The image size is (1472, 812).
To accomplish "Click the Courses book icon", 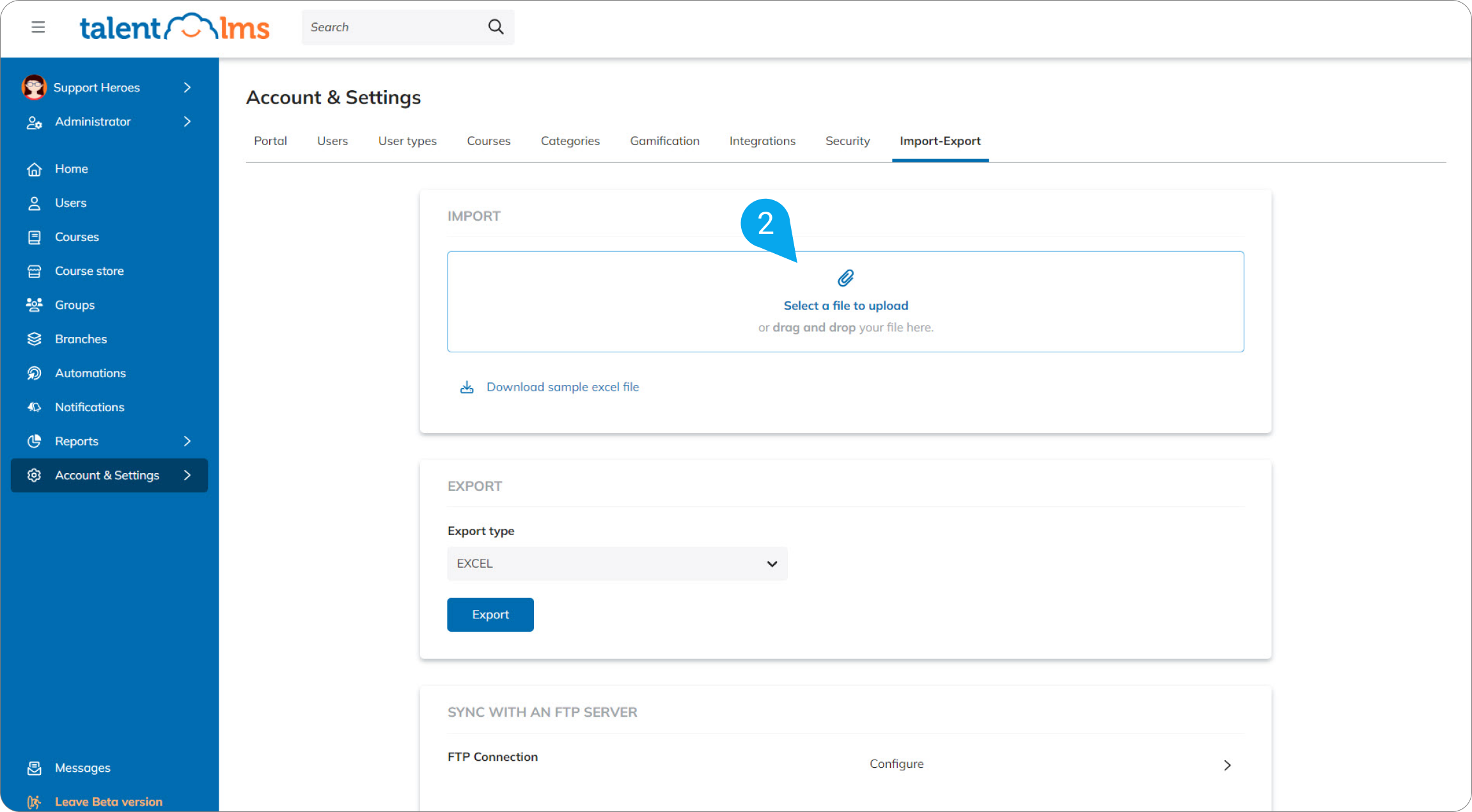I will (x=35, y=237).
